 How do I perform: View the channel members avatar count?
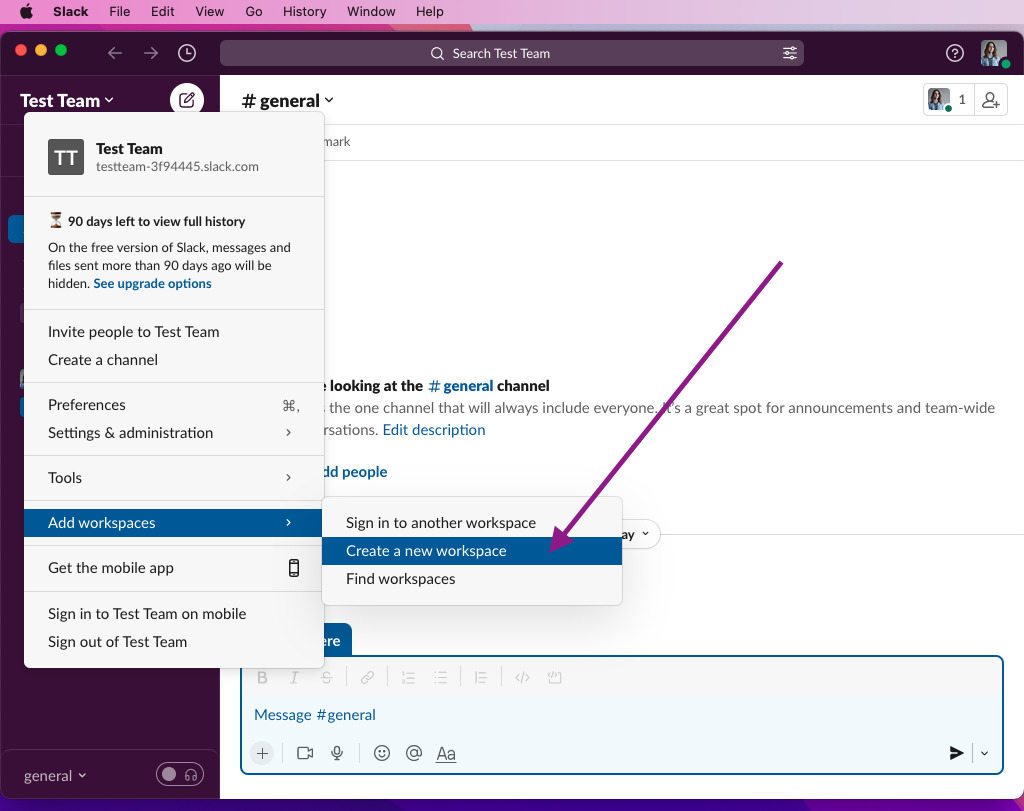point(949,100)
